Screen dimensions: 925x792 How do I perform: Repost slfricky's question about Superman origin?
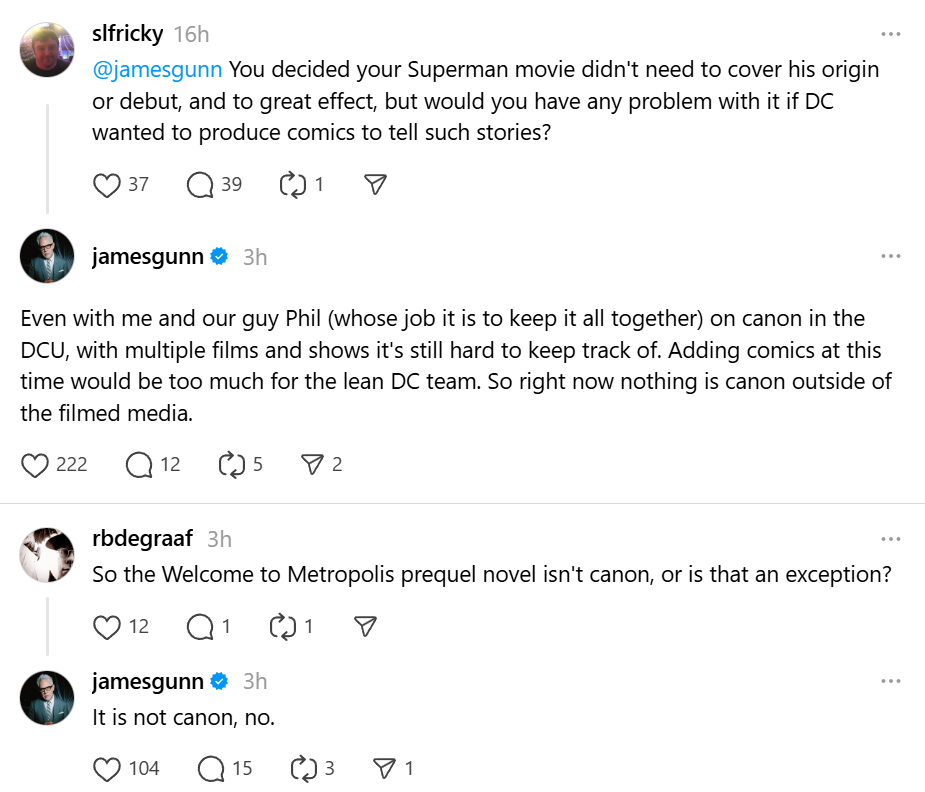(x=292, y=185)
